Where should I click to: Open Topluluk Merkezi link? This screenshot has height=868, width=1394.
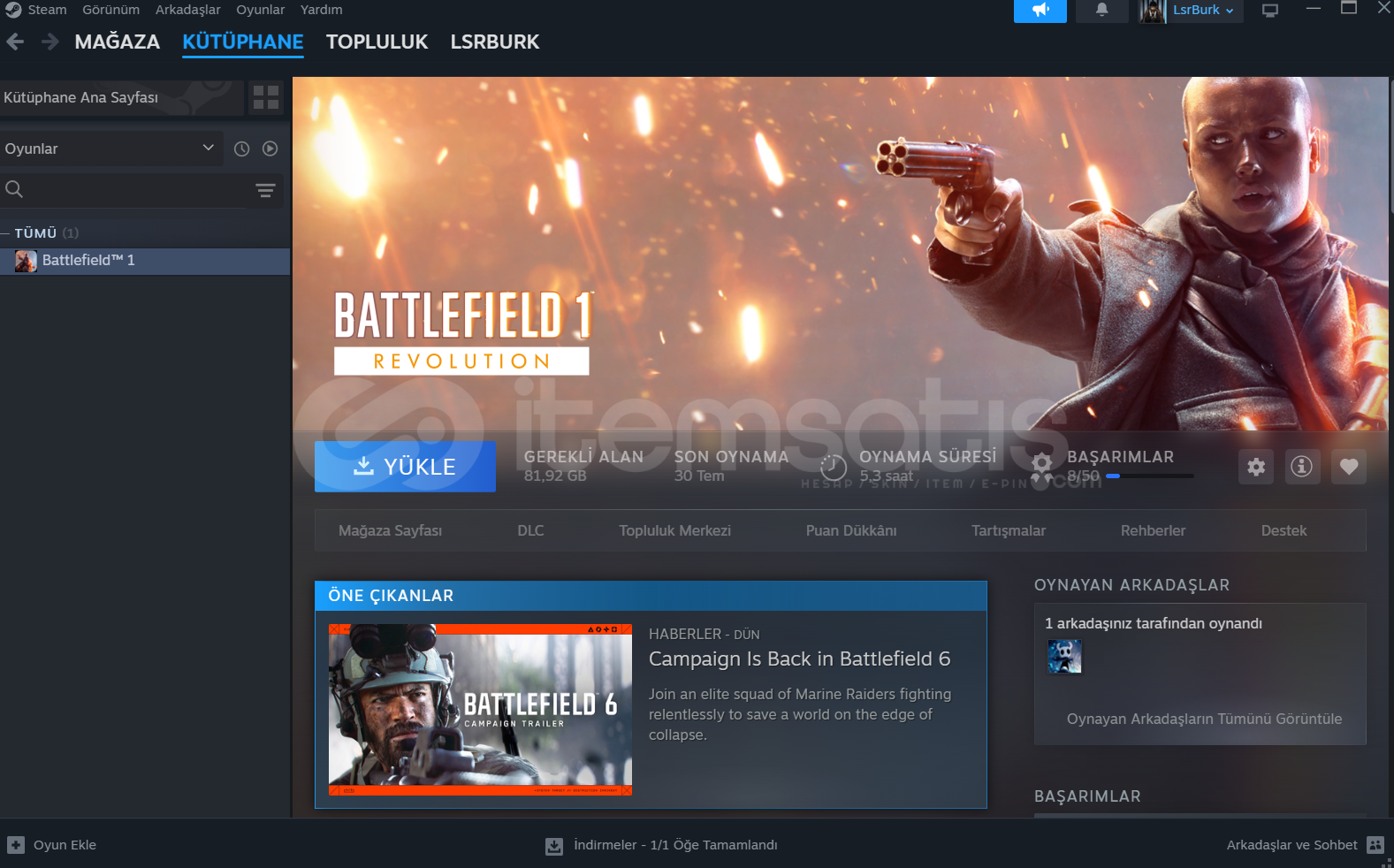674,530
